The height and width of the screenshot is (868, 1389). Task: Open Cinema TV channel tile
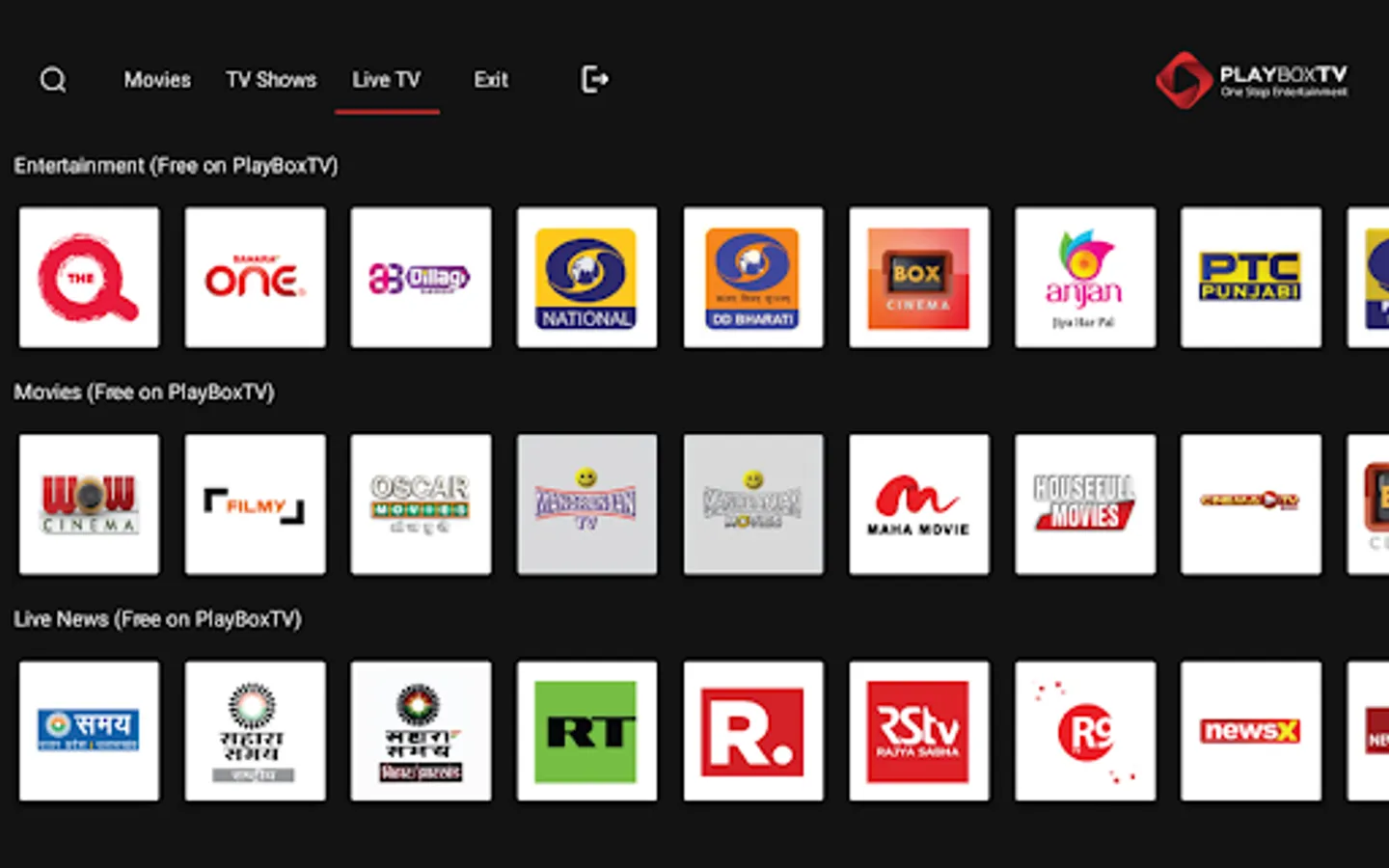(x=1251, y=504)
